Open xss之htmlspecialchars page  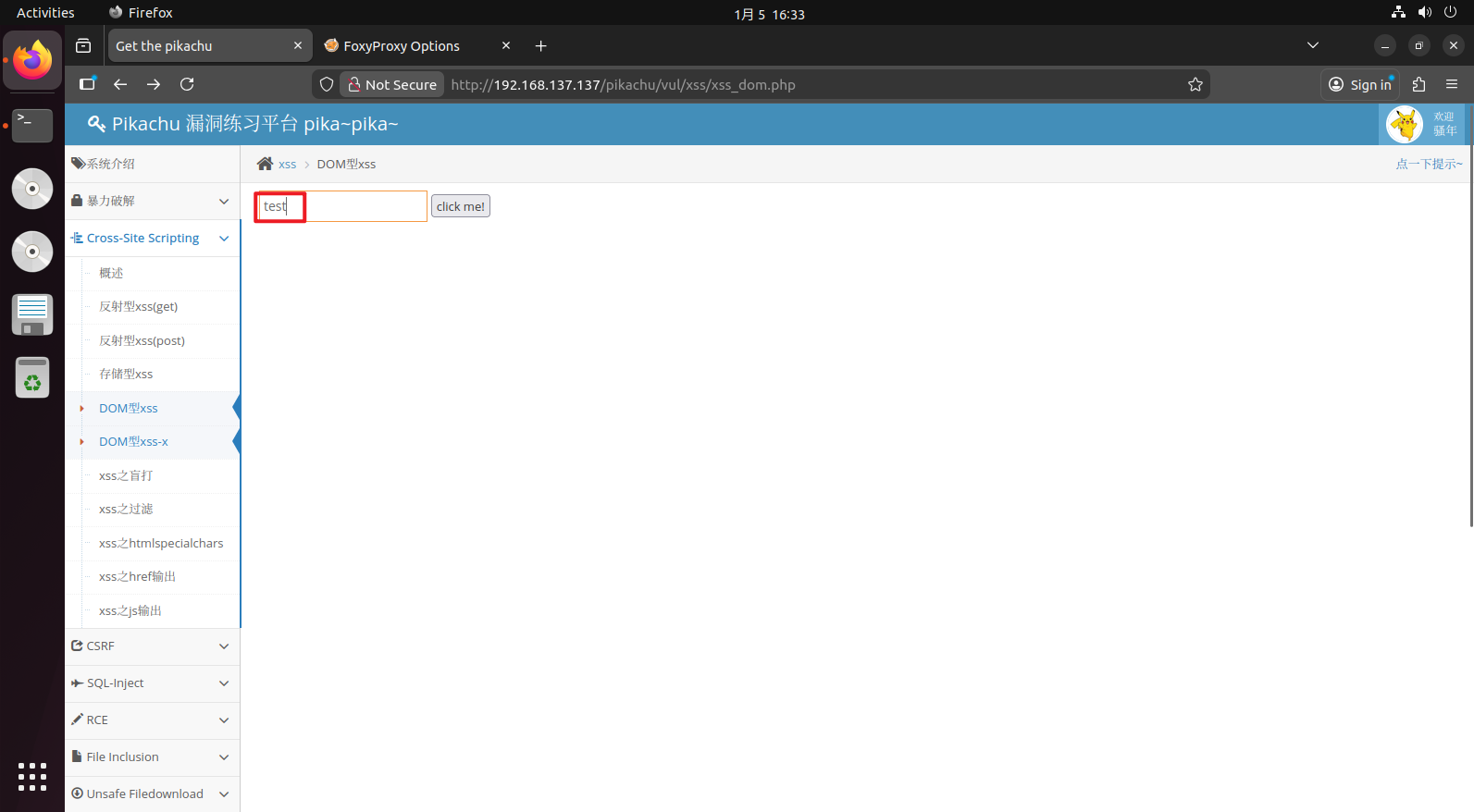(x=161, y=543)
